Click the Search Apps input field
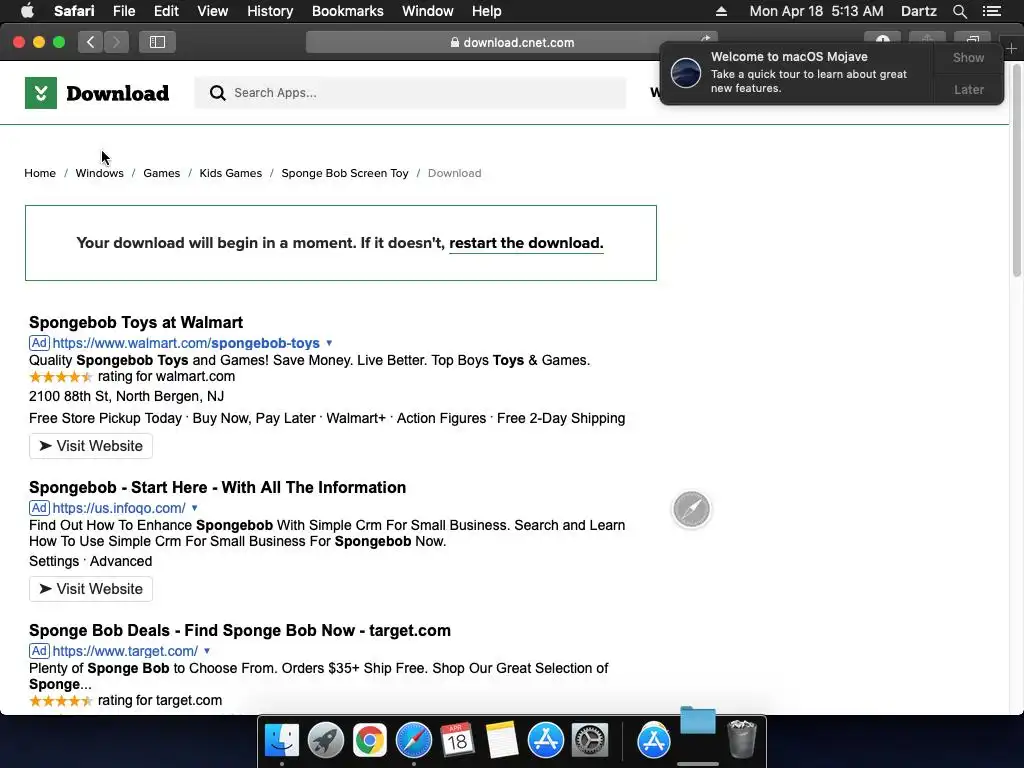The width and height of the screenshot is (1024, 768). click(410, 93)
